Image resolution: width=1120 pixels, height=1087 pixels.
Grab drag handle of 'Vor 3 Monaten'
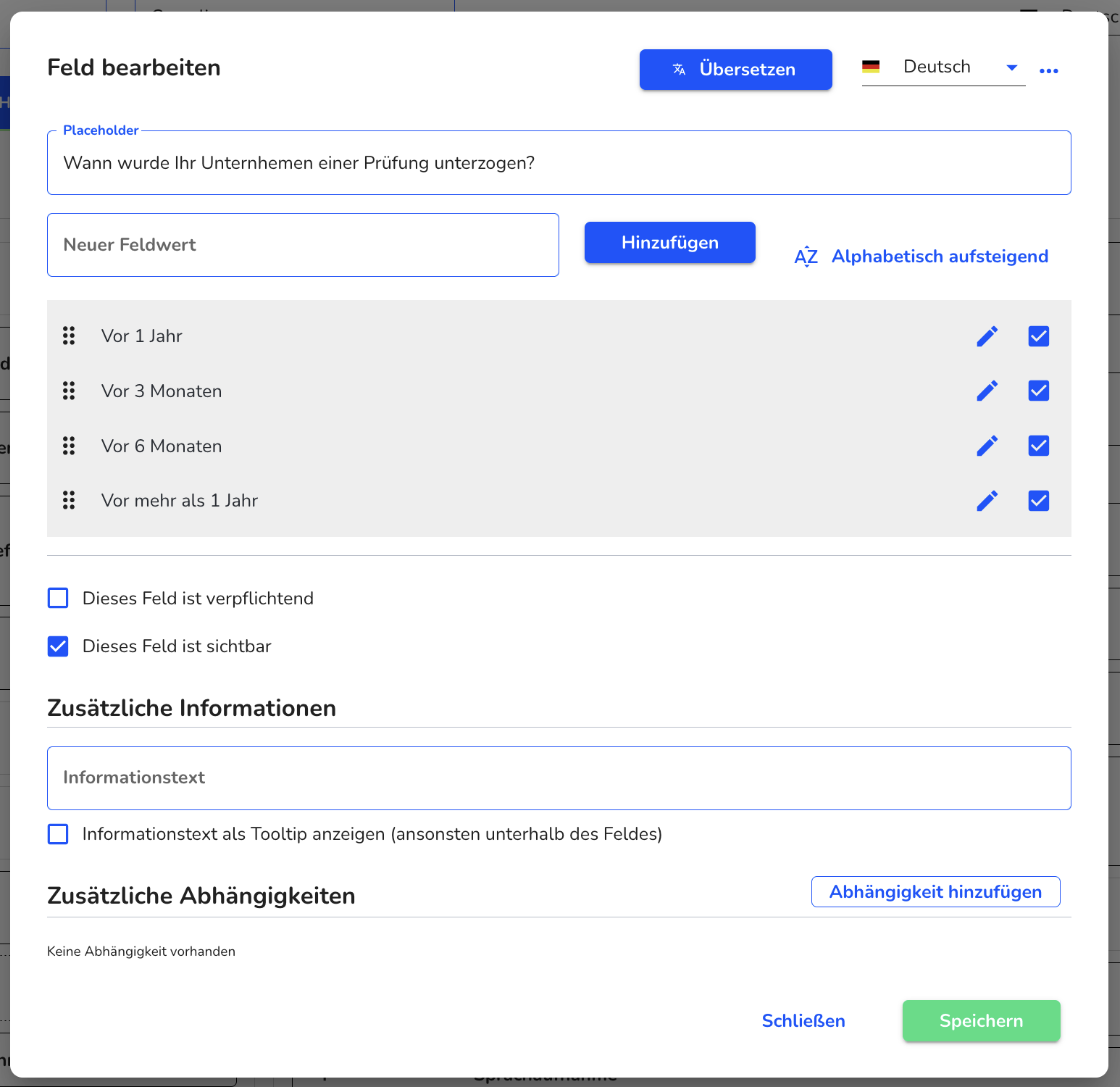[69, 391]
